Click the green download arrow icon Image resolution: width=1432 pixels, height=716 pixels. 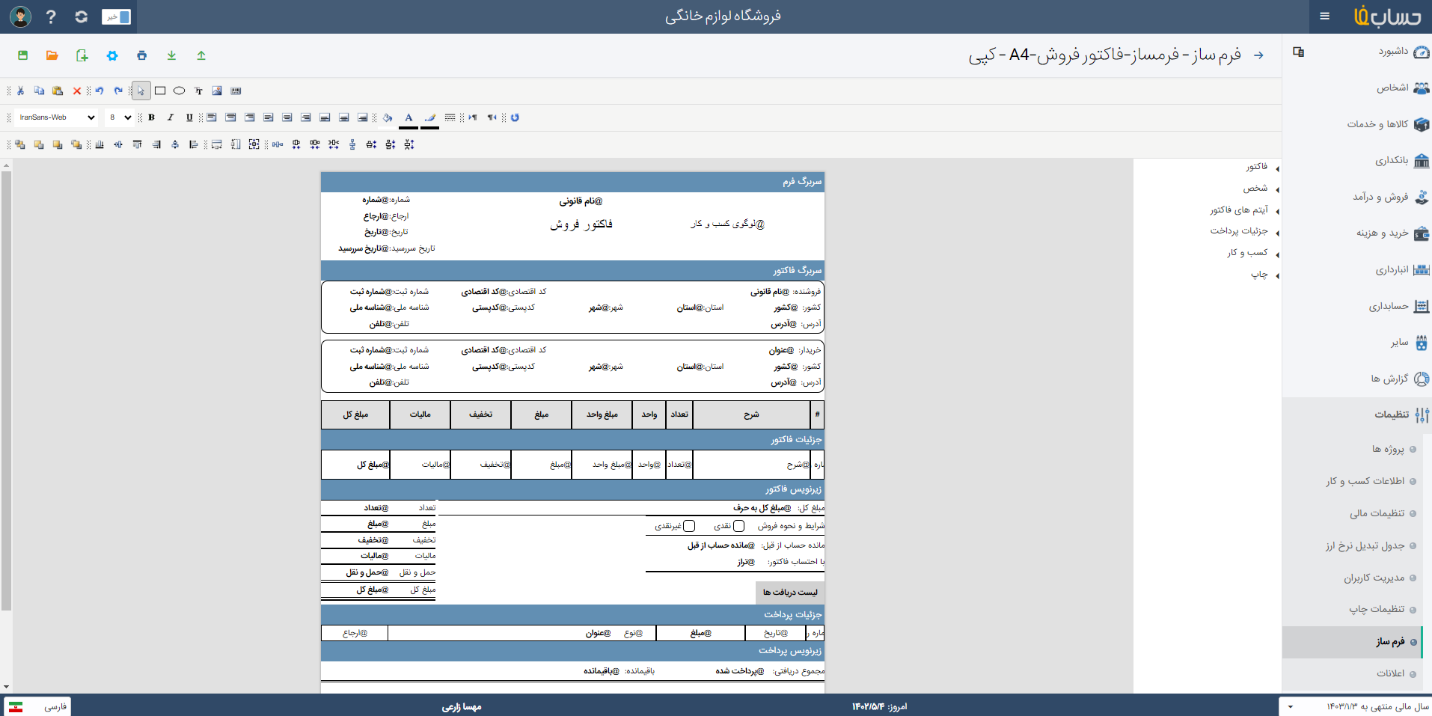pos(171,55)
